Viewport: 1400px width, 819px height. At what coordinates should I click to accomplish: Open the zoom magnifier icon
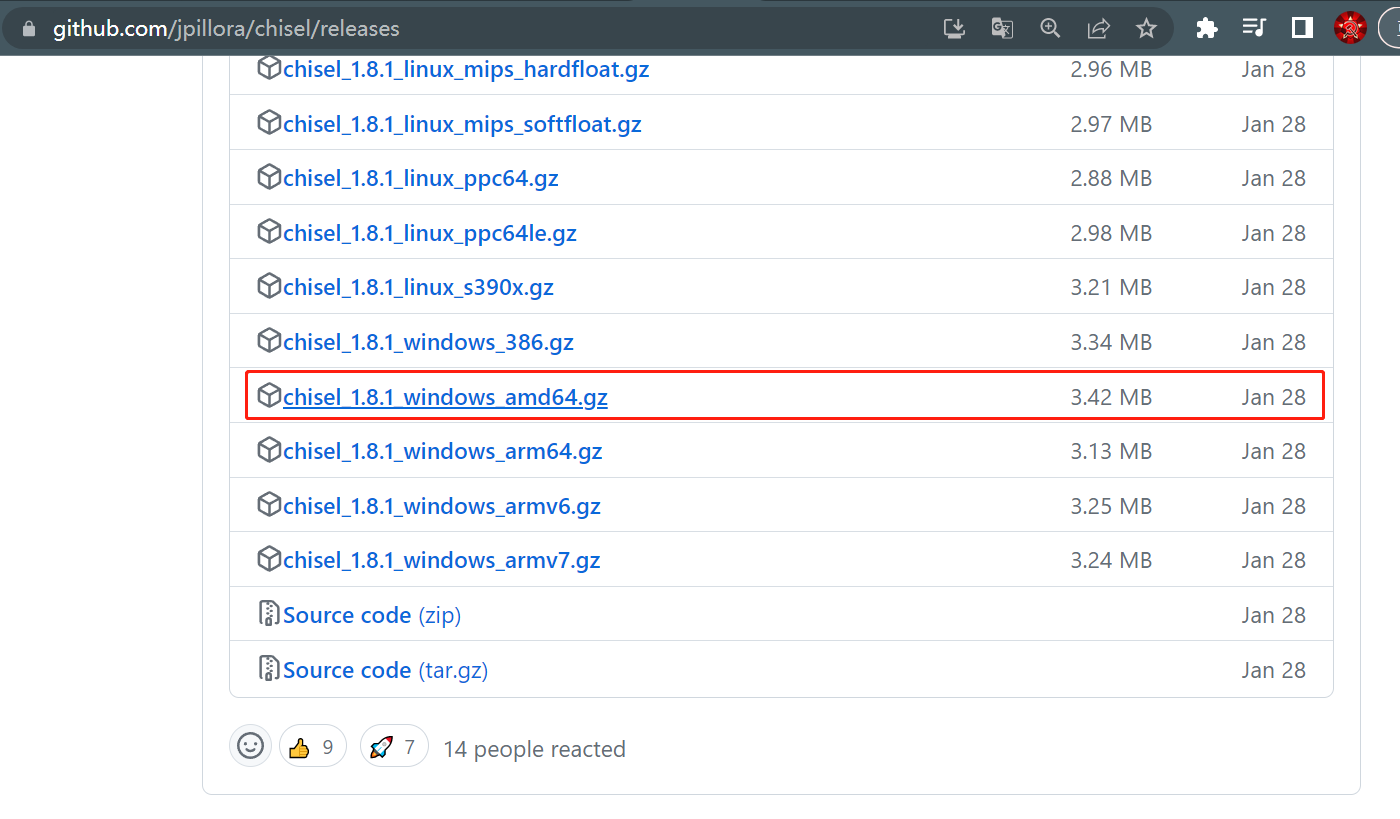(x=1050, y=28)
